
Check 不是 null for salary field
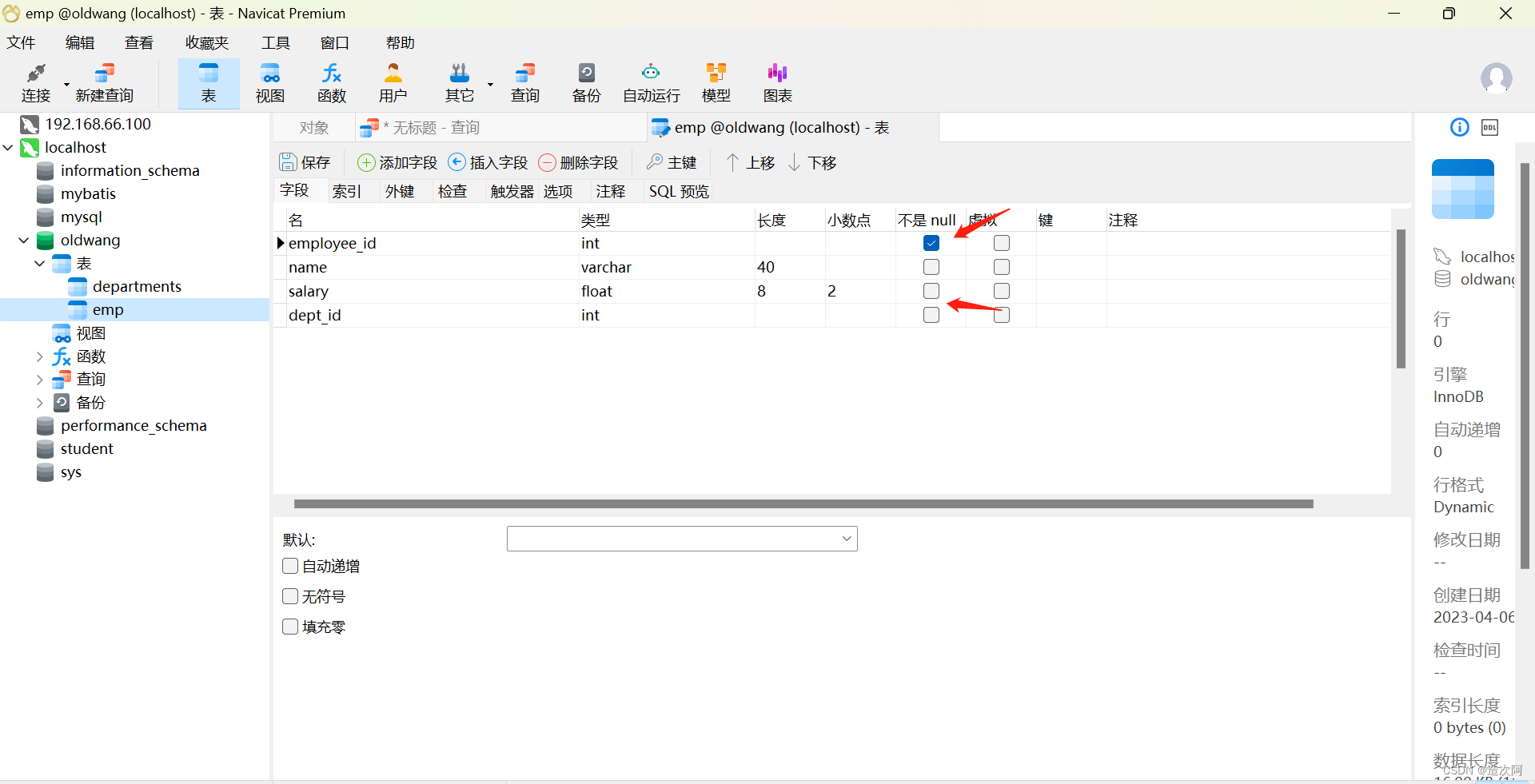click(931, 291)
